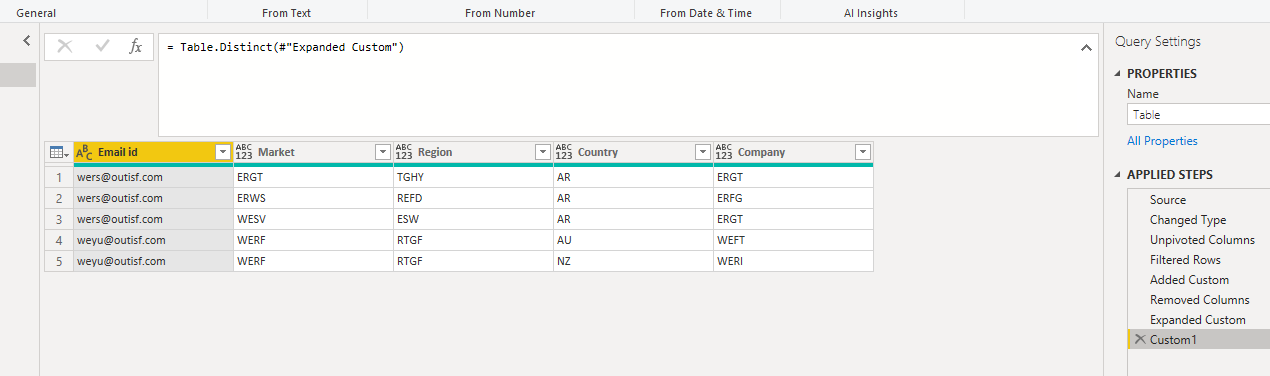The image size is (1270, 376).
Task: Change Country column data type icon
Action: [564, 152]
